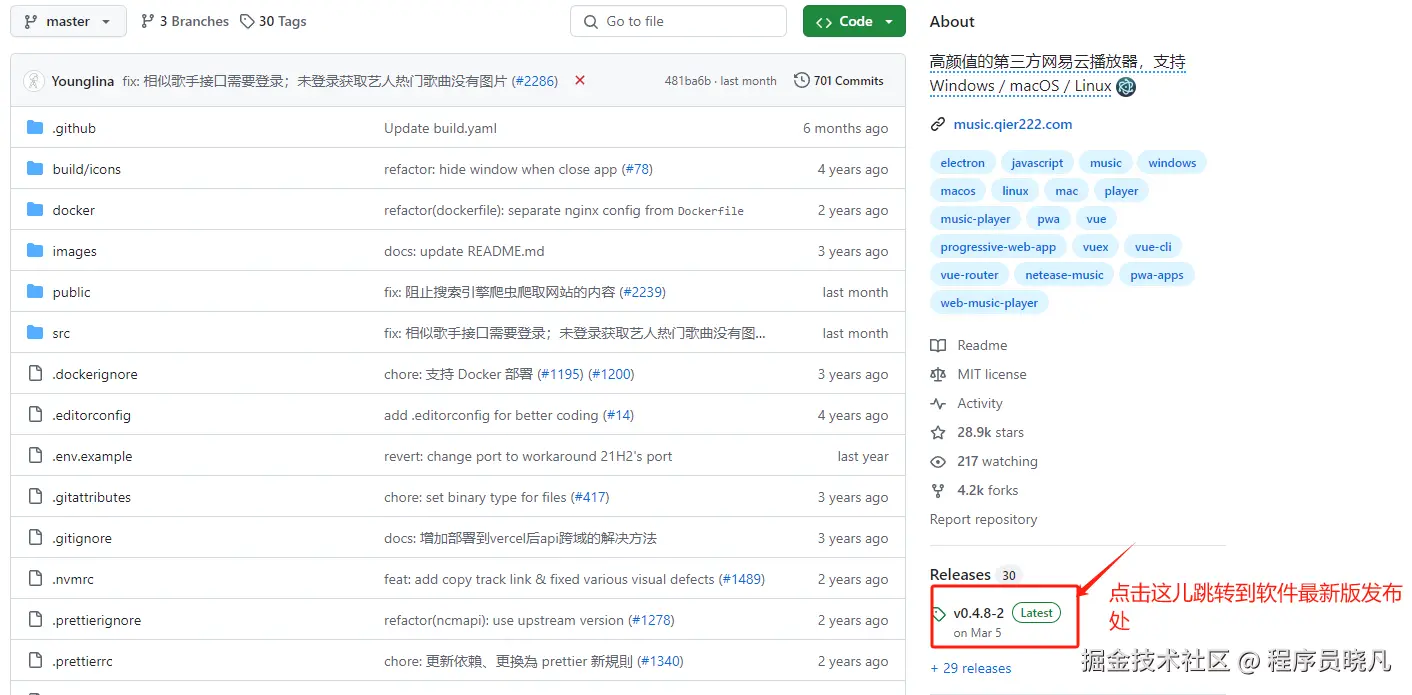Click the docker folder icon
Viewport: 1412px width, 695px height.
pos(36,210)
